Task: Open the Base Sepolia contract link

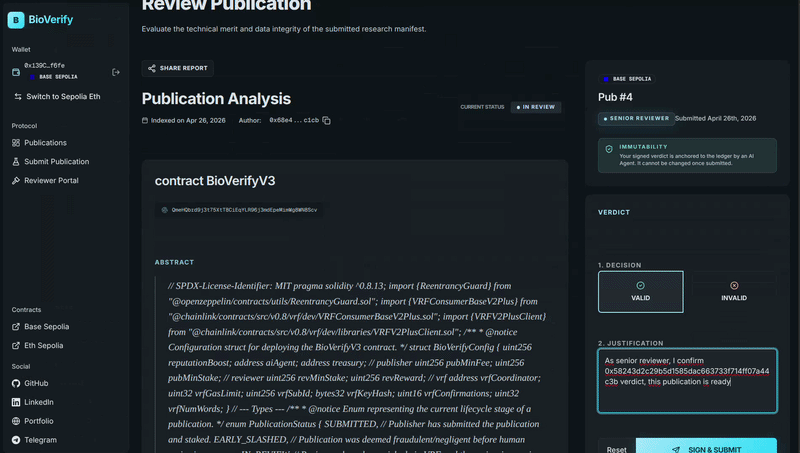Action: click(46, 326)
